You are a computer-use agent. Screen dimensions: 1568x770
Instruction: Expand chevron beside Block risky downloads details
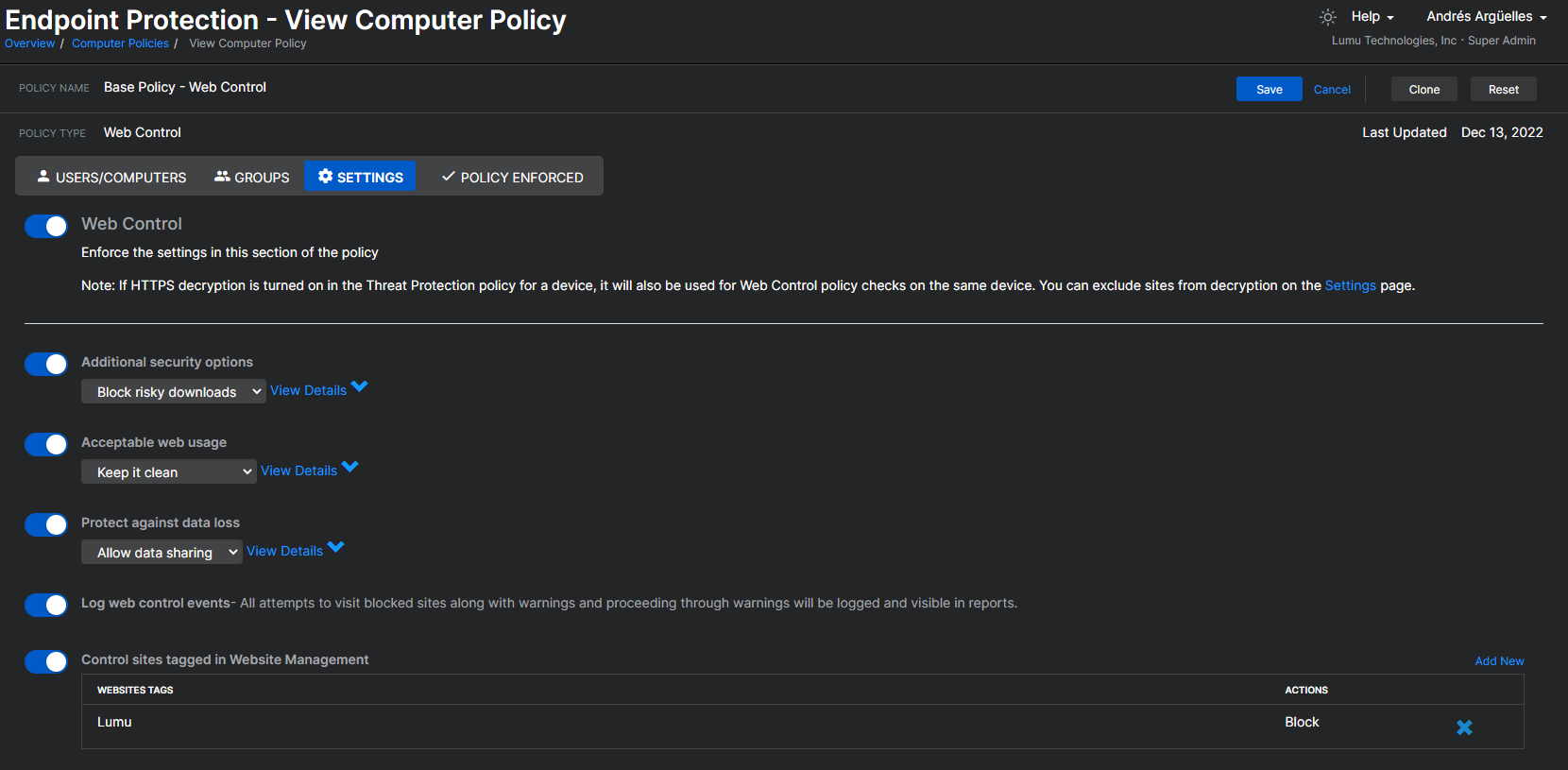360,387
